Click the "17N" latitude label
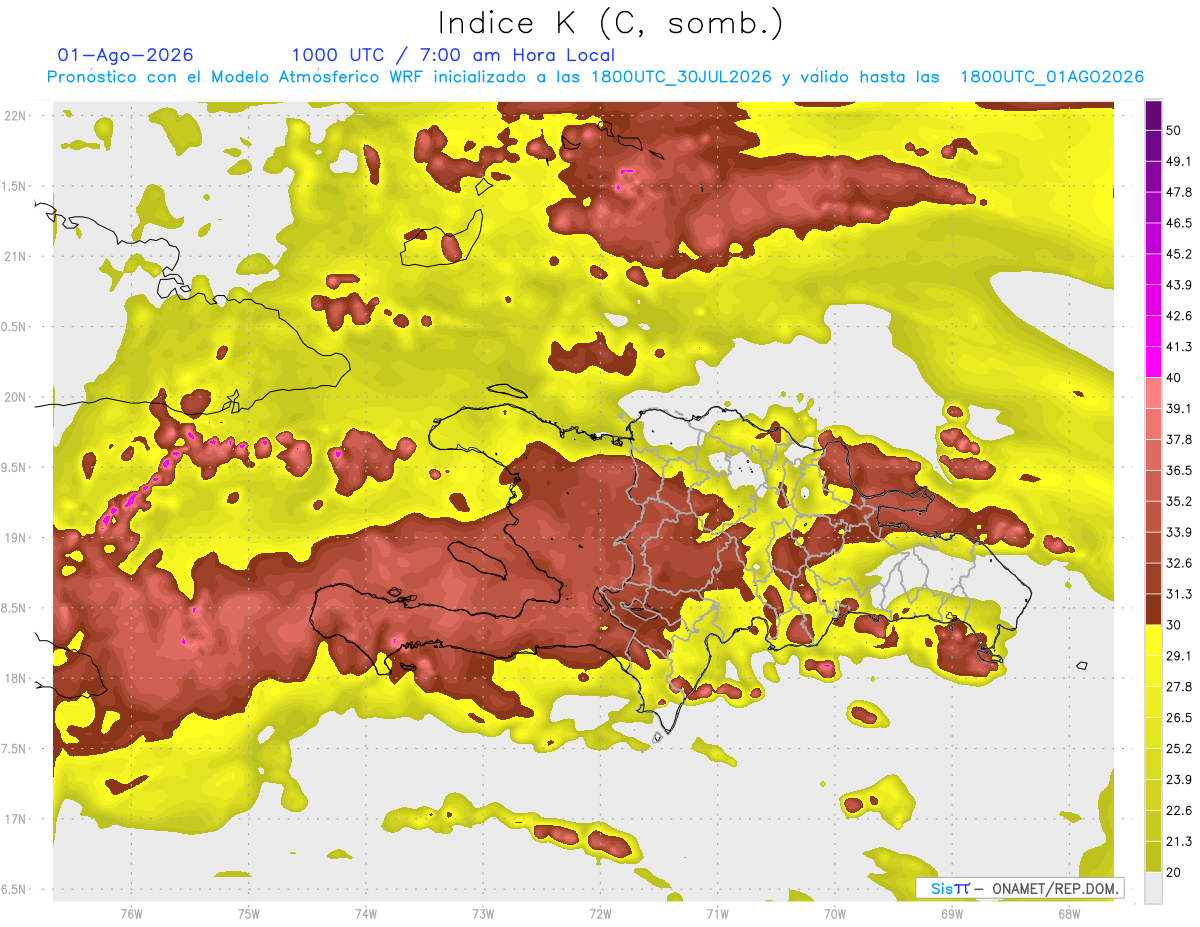 (17, 819)
